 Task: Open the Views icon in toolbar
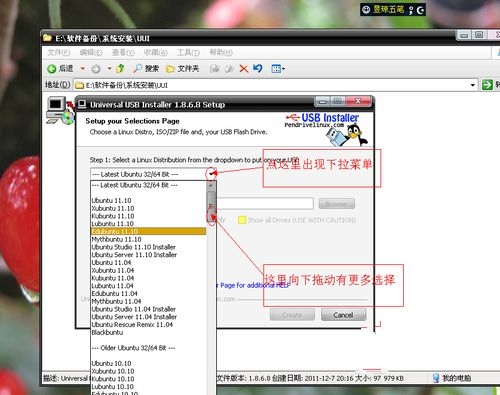tap(276, 69)
